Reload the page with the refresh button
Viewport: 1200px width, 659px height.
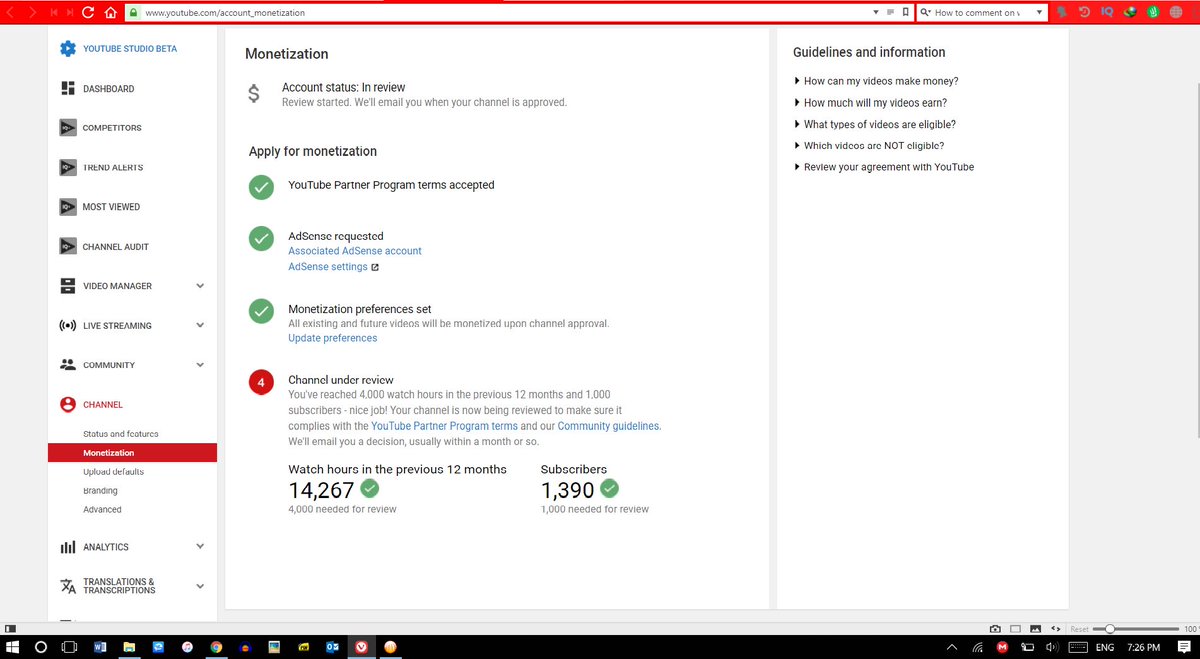pyautogui.click(x=88, y=13)
